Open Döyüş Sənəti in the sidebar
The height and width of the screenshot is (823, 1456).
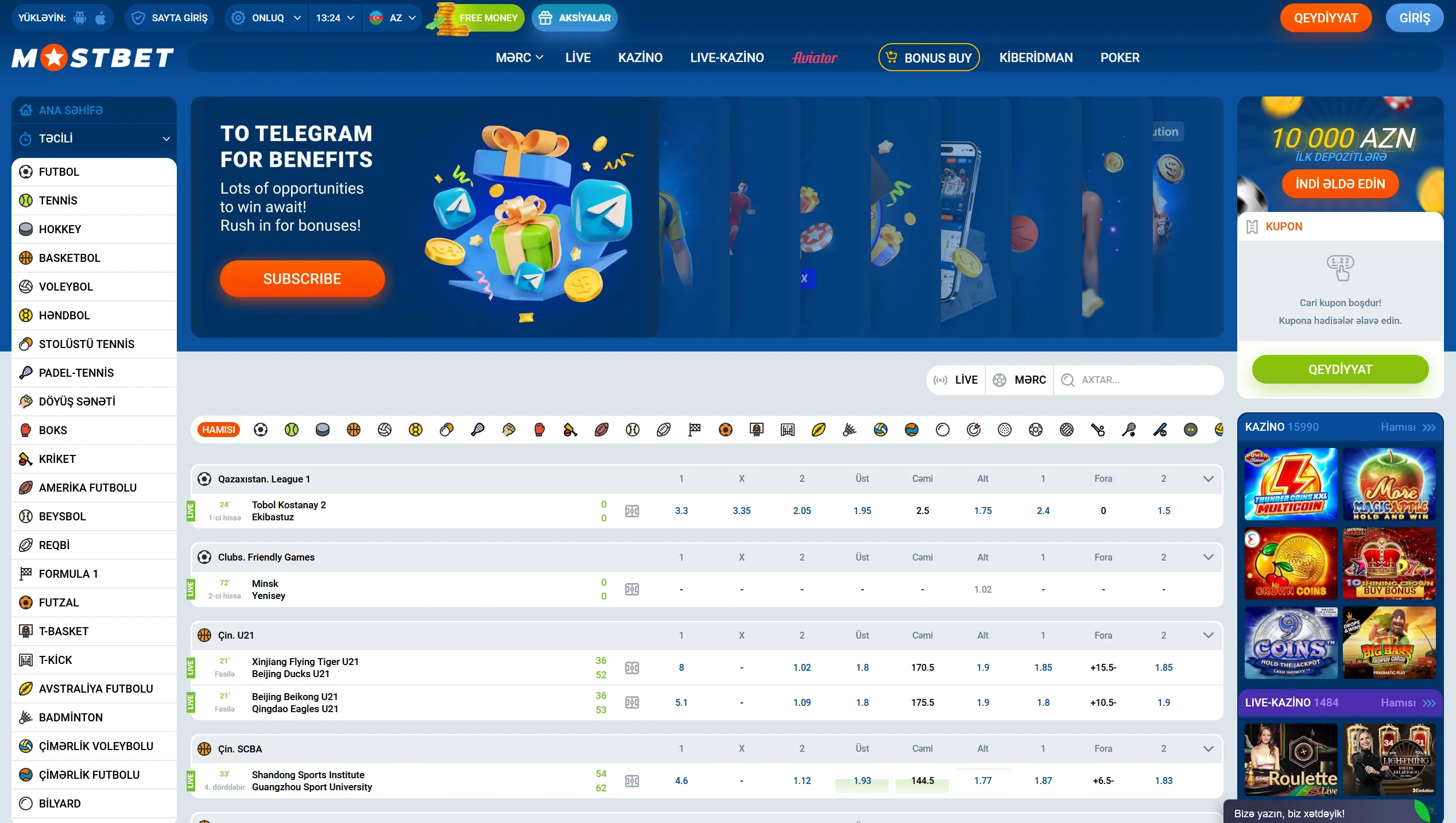pyautogui.click(x=94, y=401)
